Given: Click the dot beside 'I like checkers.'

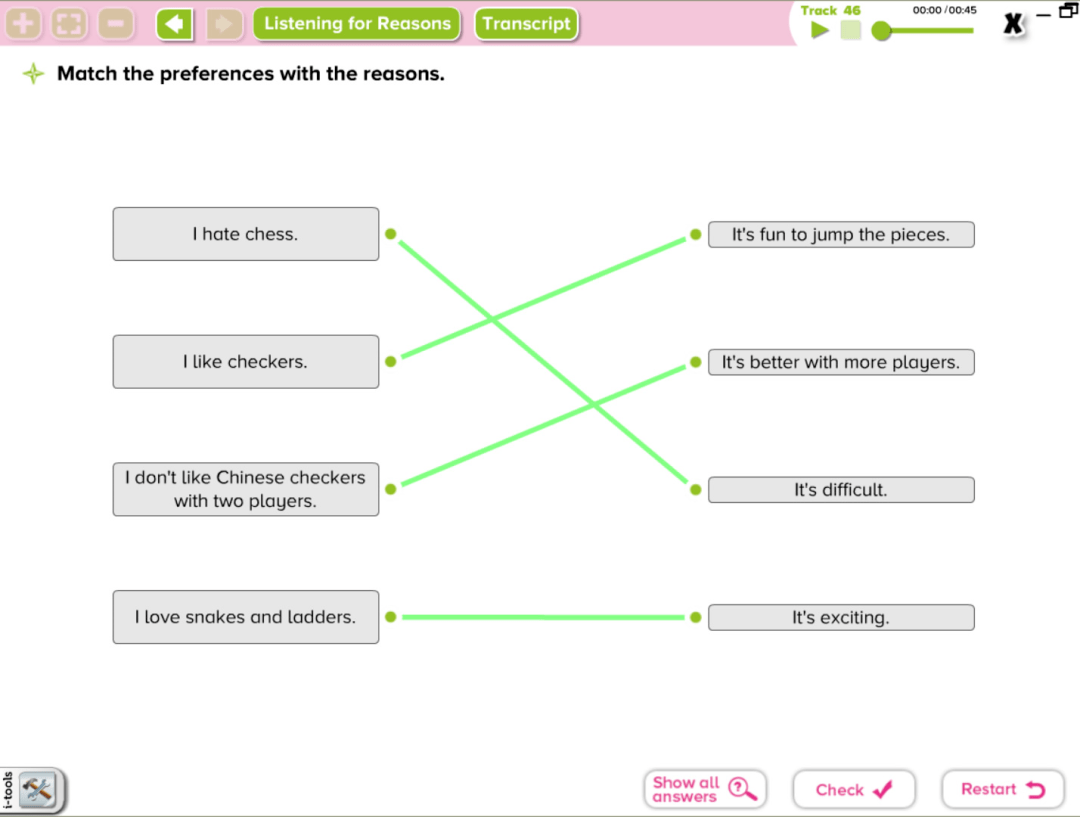Looking at the screenshot, I should point(391,362).
